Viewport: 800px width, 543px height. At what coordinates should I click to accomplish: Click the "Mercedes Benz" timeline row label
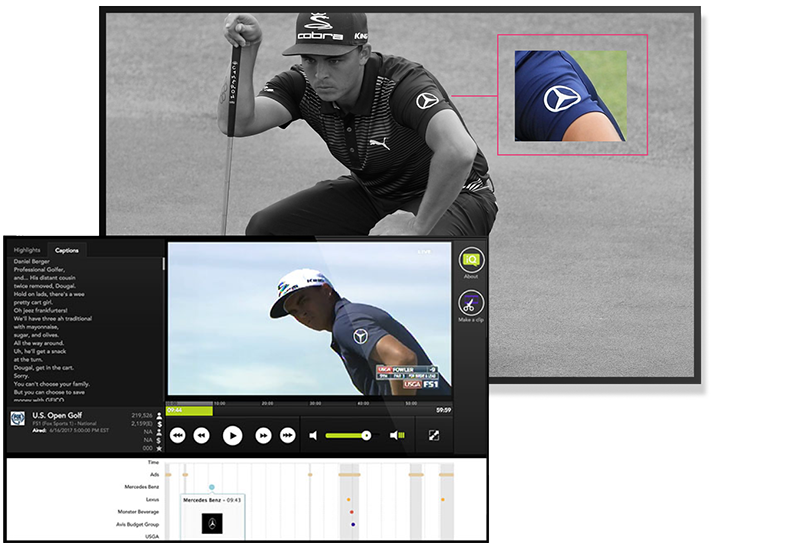pos(142,487)
